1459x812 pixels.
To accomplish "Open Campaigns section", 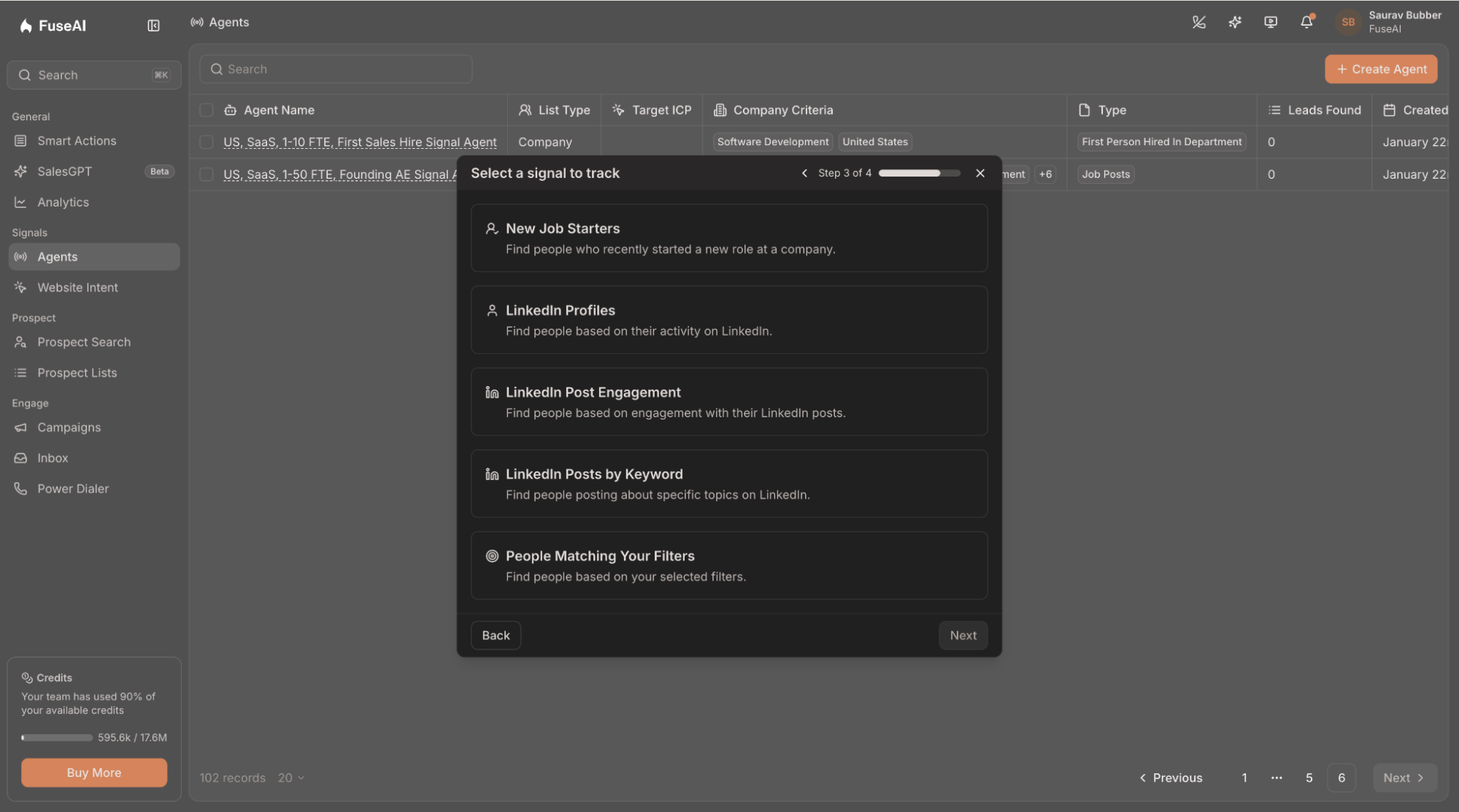I will (x=93, y=428).
